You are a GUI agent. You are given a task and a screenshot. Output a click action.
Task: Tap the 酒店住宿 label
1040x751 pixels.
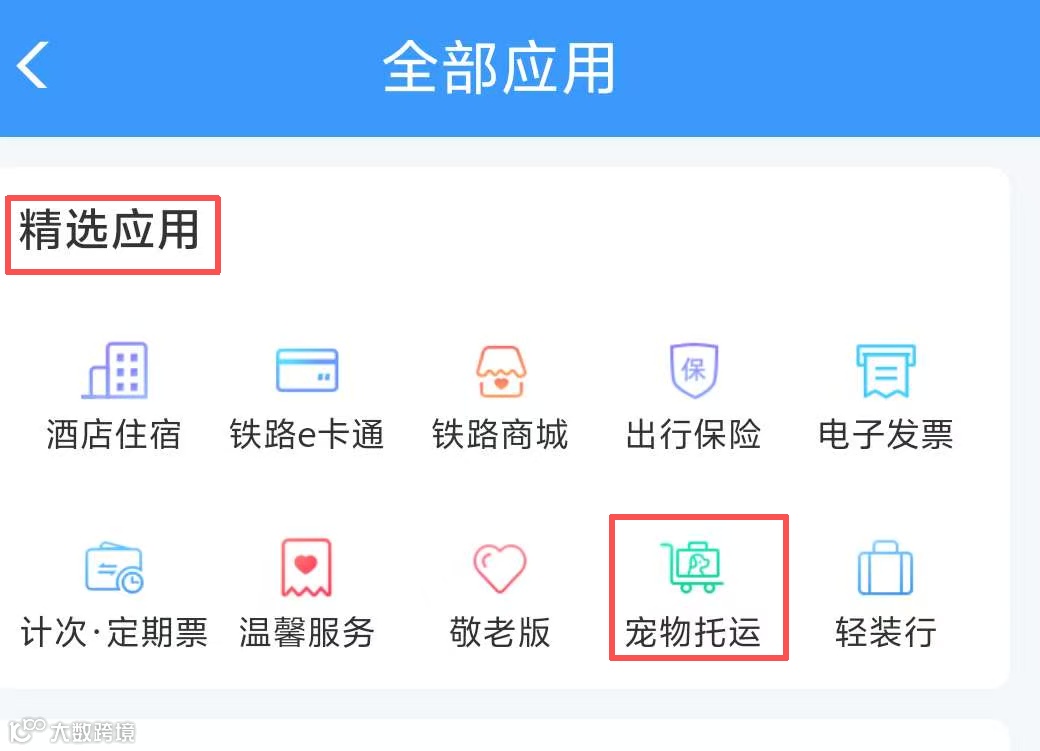coord(114,435)
